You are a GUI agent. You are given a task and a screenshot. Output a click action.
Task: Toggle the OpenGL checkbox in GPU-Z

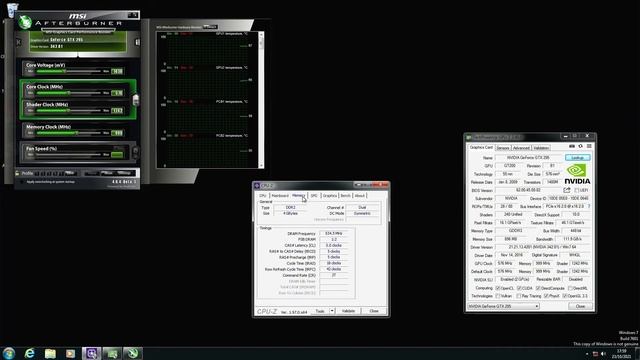[565, 296]
